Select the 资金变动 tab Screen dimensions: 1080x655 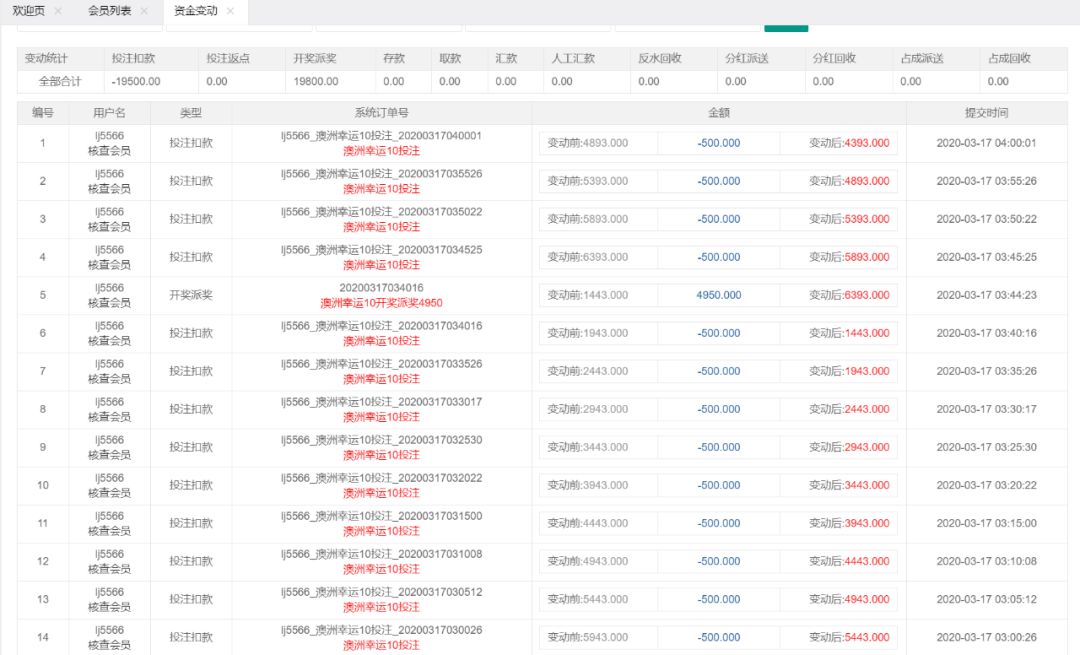(196, 11)
